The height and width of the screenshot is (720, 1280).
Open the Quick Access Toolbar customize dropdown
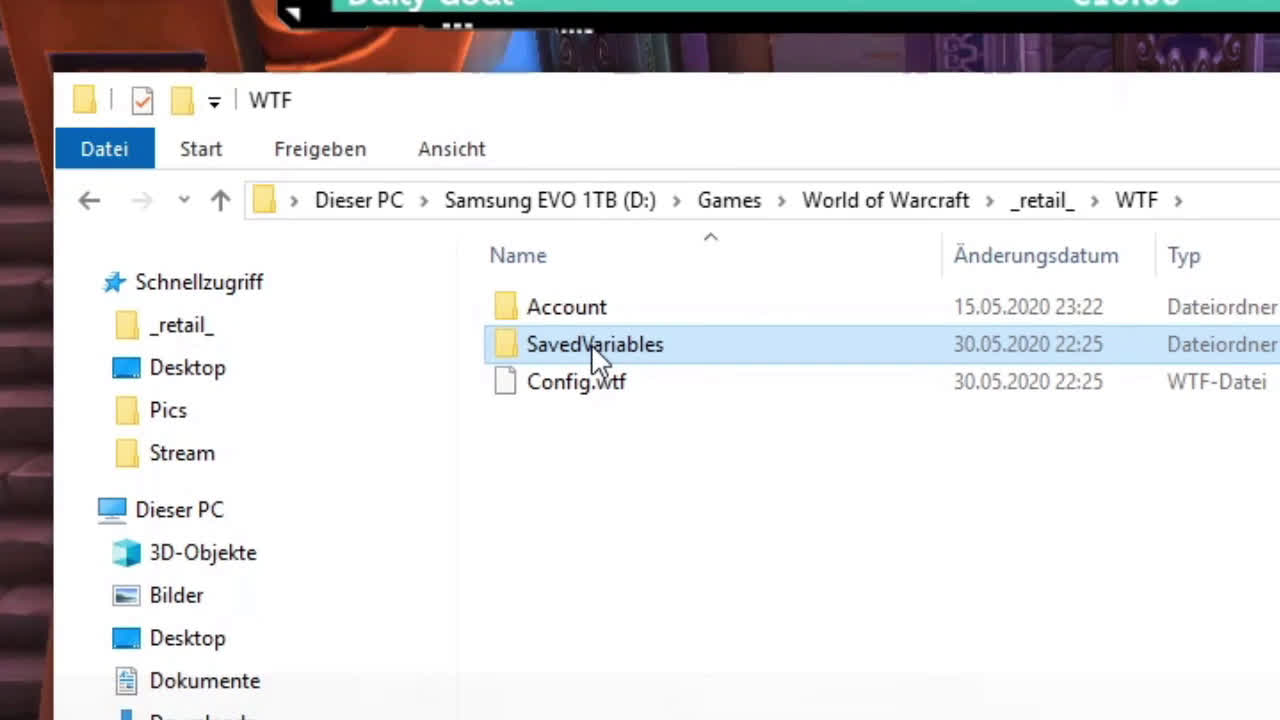[x=214, y=102]
